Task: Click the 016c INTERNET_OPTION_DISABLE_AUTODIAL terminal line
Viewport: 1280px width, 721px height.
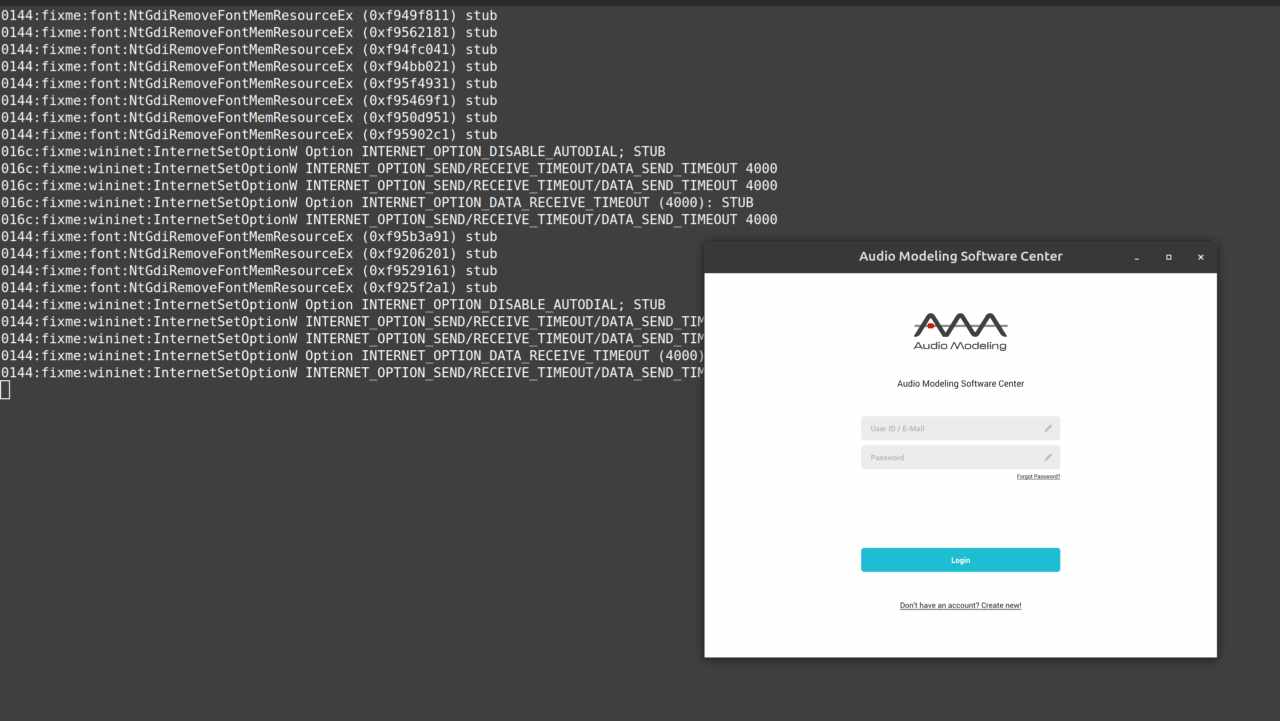Action: click(333, 152)
